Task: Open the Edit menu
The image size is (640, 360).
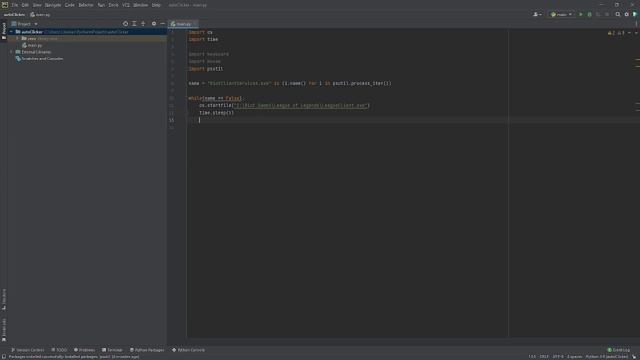Action: 25,5
